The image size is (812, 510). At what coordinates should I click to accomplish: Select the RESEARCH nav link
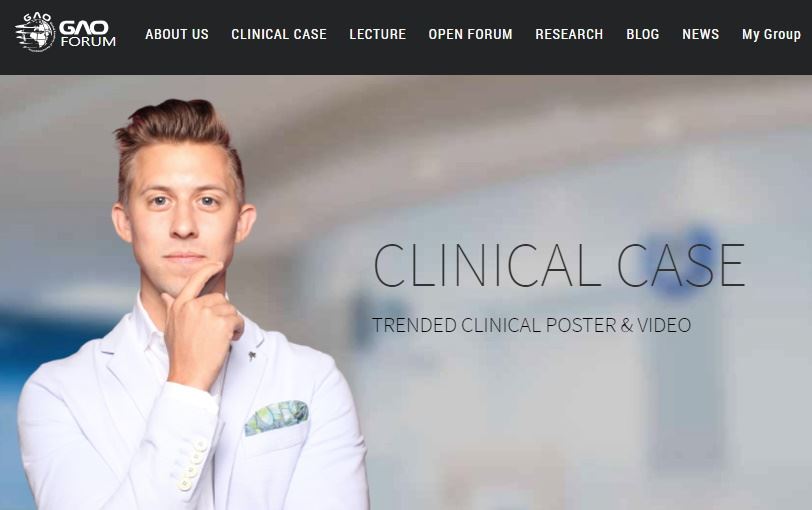(569, 34)
